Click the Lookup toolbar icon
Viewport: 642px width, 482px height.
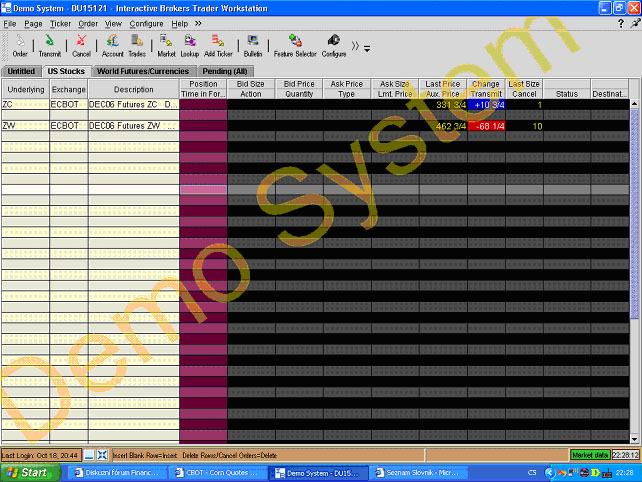point(190,45)
